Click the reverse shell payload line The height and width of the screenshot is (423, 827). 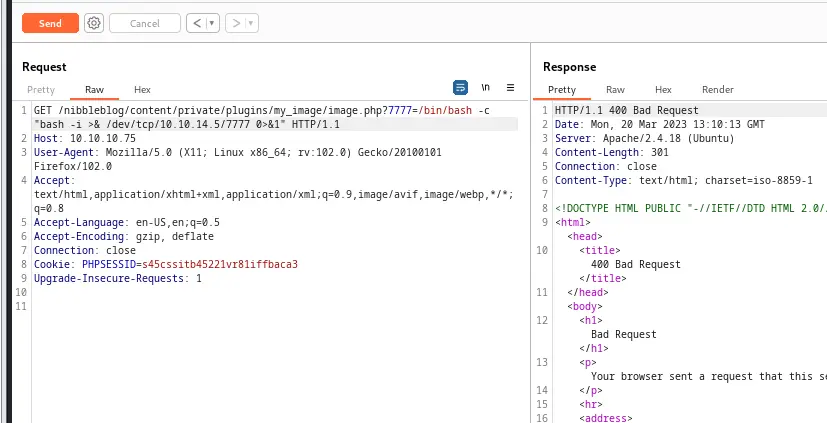(187, 124)
